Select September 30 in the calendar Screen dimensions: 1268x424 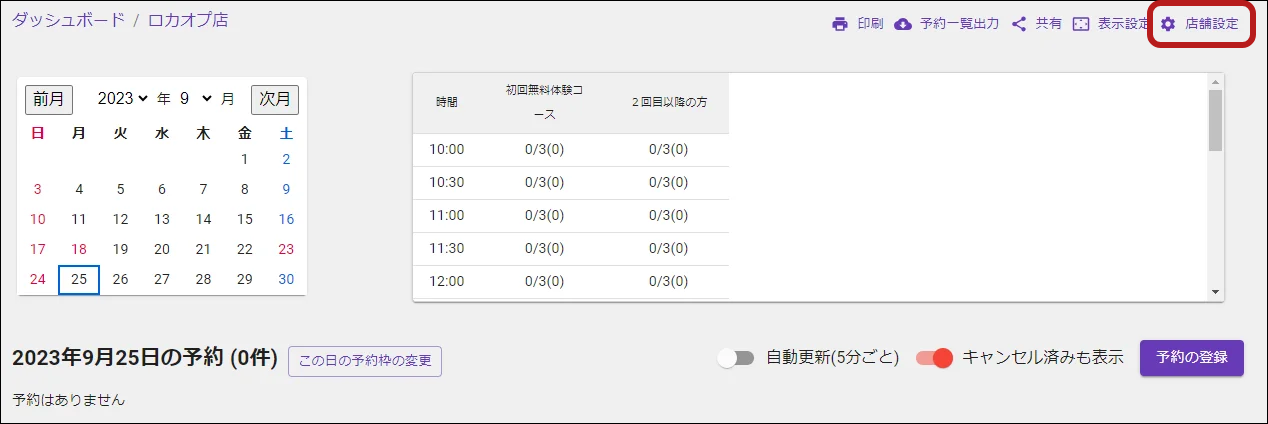[286, 279]
